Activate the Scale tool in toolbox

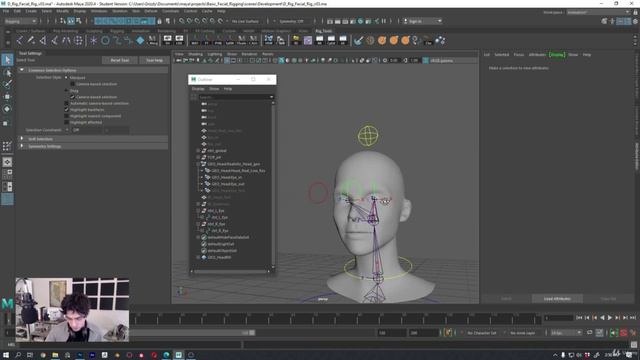click(6, 123)
